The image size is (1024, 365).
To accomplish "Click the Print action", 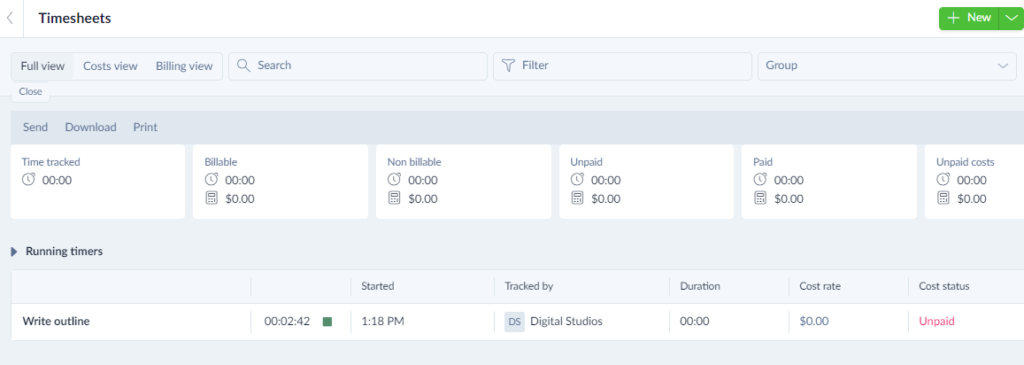I will 146,127.
